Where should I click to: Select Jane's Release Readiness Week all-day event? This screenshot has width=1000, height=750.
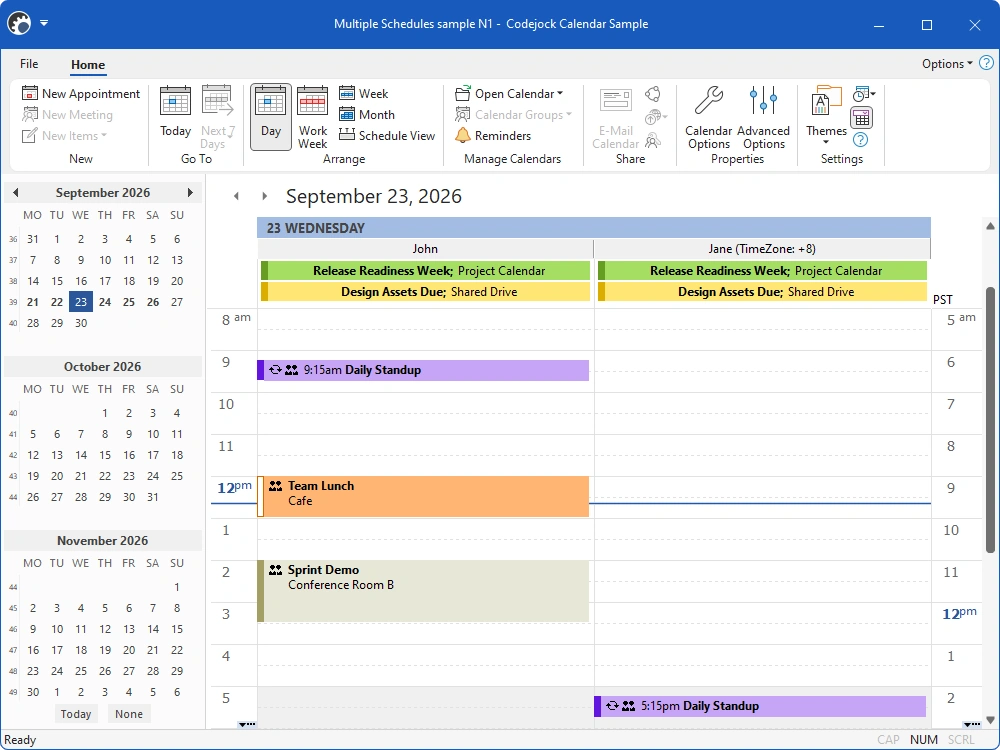tap(762, 271)
